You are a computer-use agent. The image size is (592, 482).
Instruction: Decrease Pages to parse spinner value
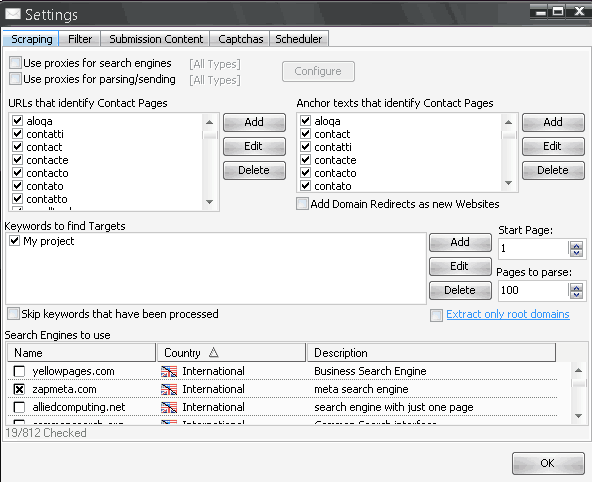pyautogui.click(x=577, y=294)
